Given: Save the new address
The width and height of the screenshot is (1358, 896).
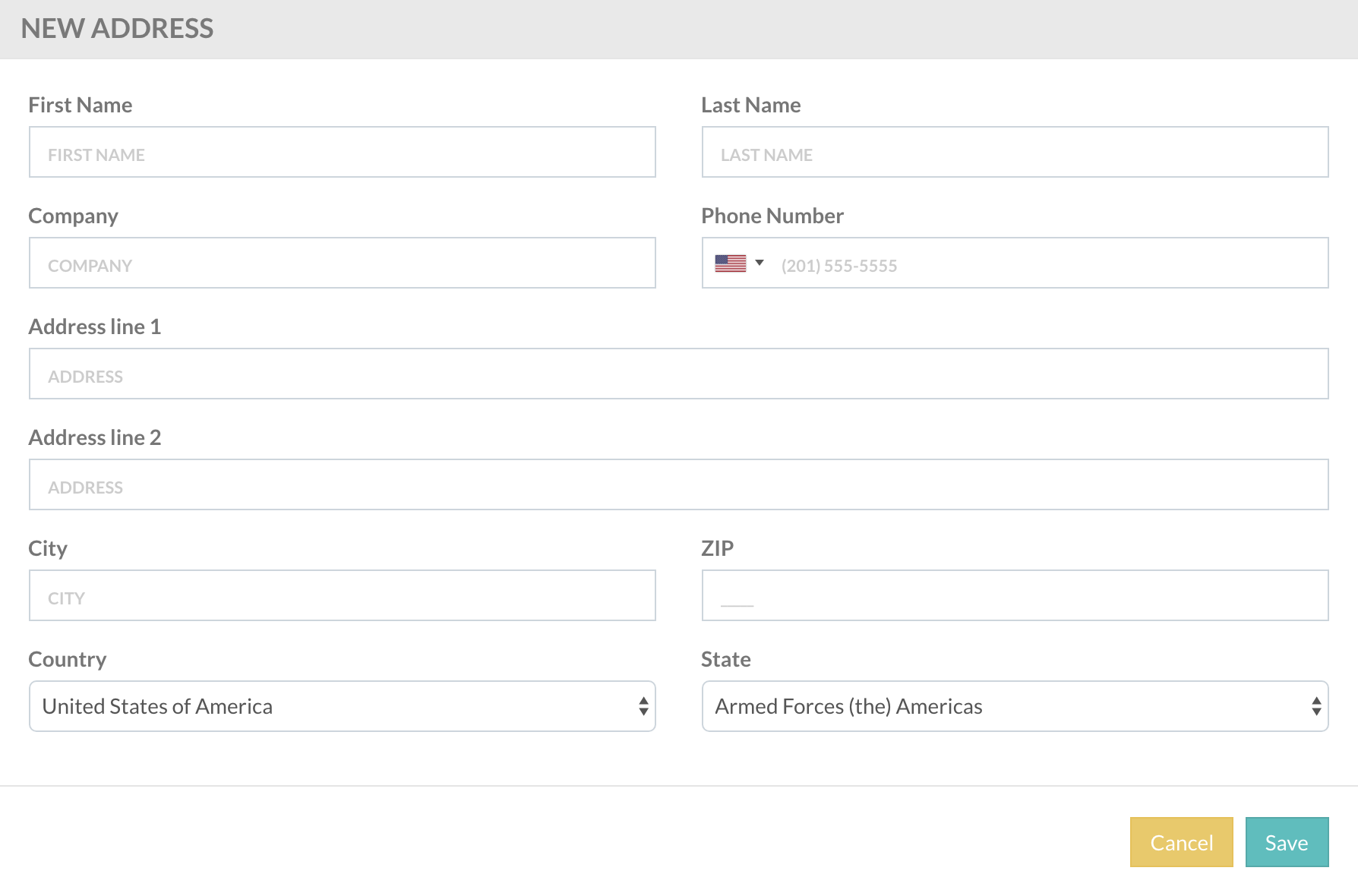Looking at the screenshot, I should (1287, 842).
